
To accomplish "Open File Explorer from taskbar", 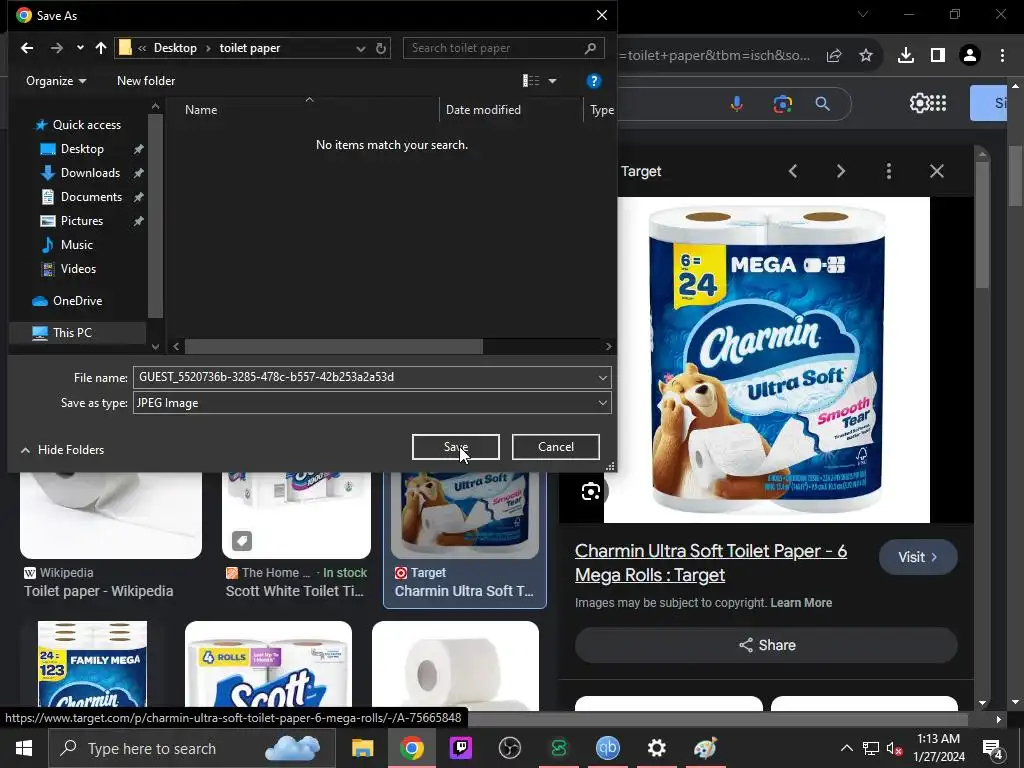I will click(x=362, y=748).
